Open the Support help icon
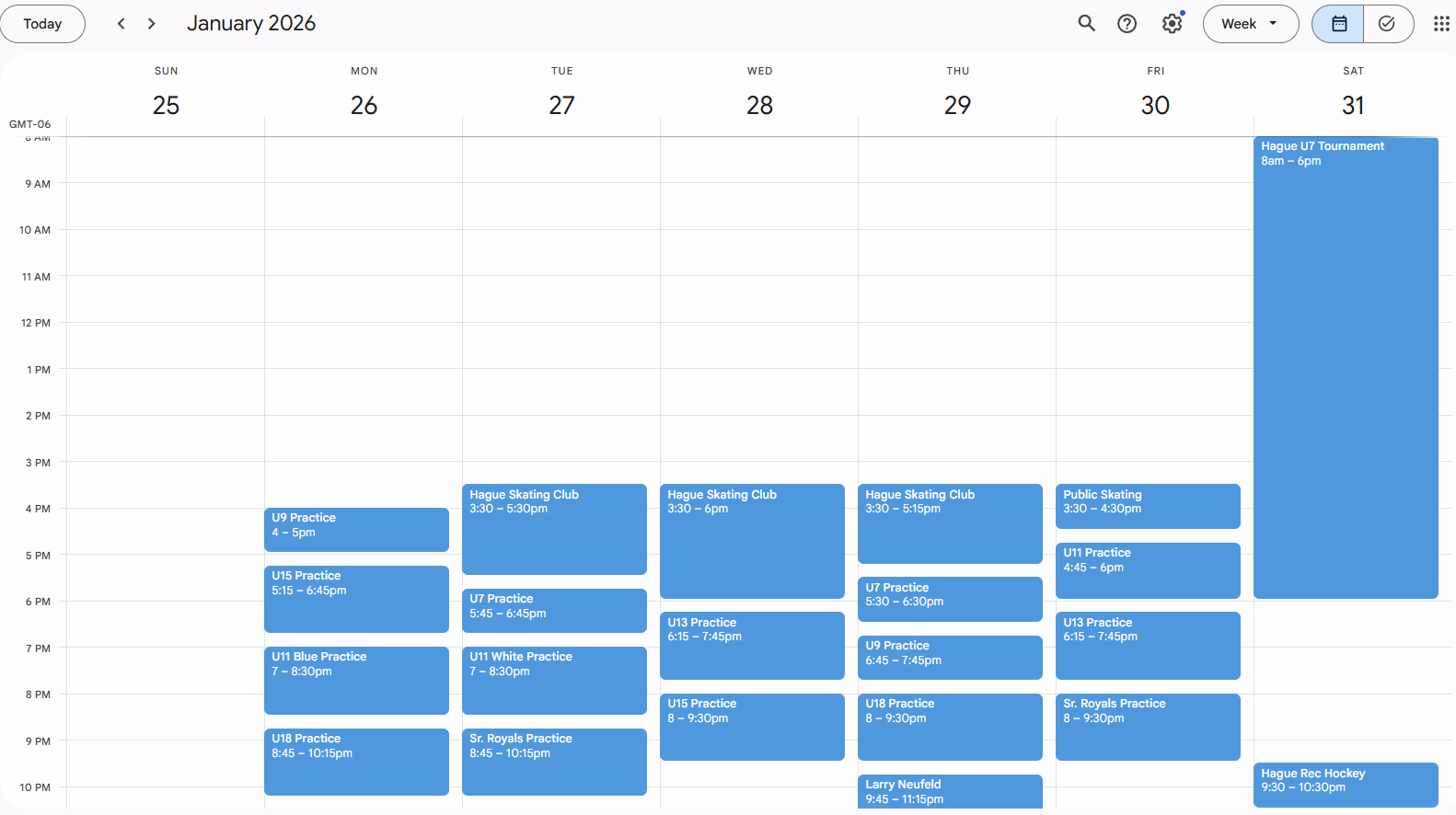Viewport: 1456px width, 815px height. (1127, 24)
